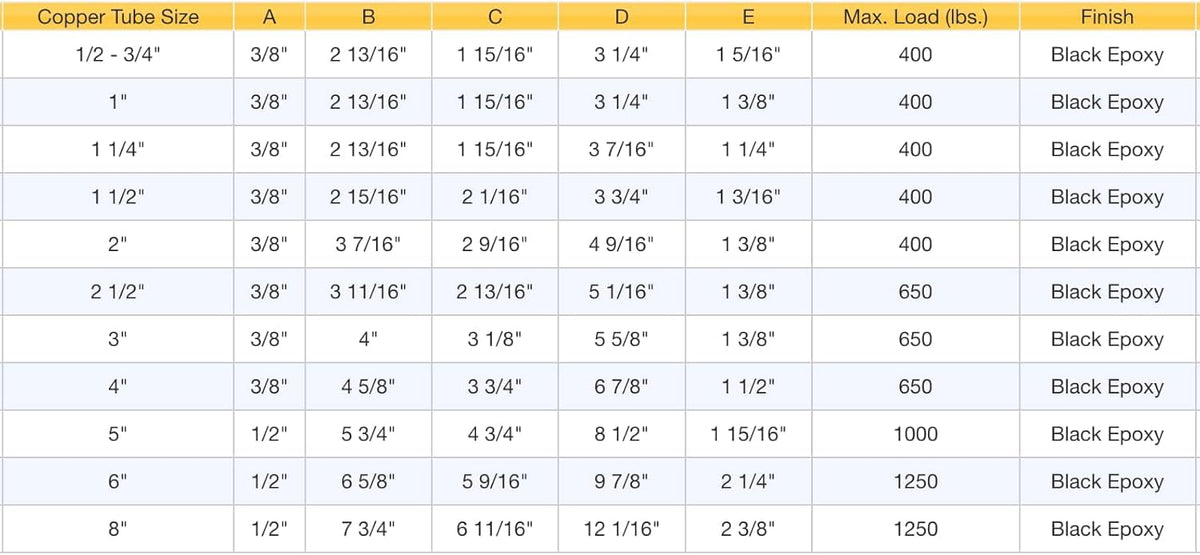Select column header E
The height and width of the screenshot is (555, 1200).
point(748,17)
